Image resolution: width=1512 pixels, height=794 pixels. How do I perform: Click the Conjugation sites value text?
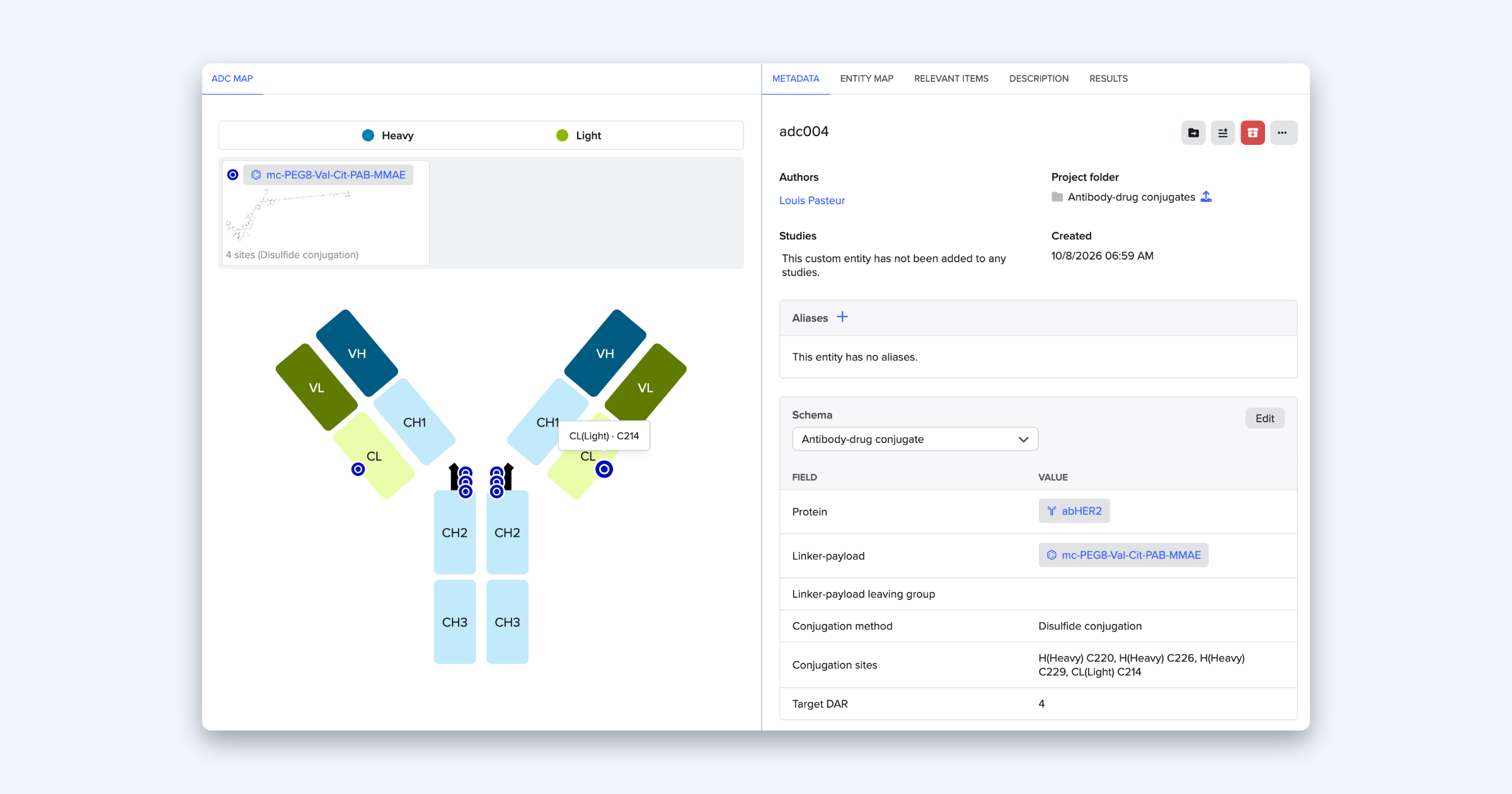[x=1142, y=665]
